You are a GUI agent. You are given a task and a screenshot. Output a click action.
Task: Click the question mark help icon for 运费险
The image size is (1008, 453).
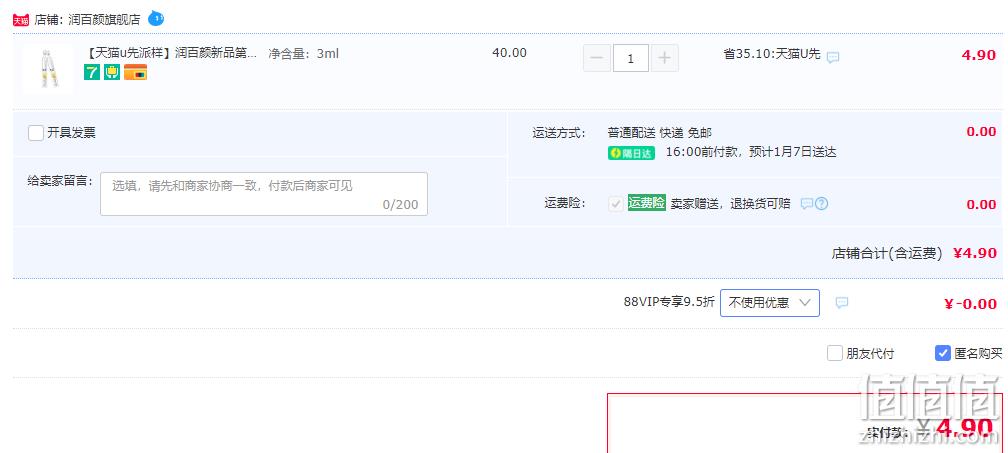822,204
